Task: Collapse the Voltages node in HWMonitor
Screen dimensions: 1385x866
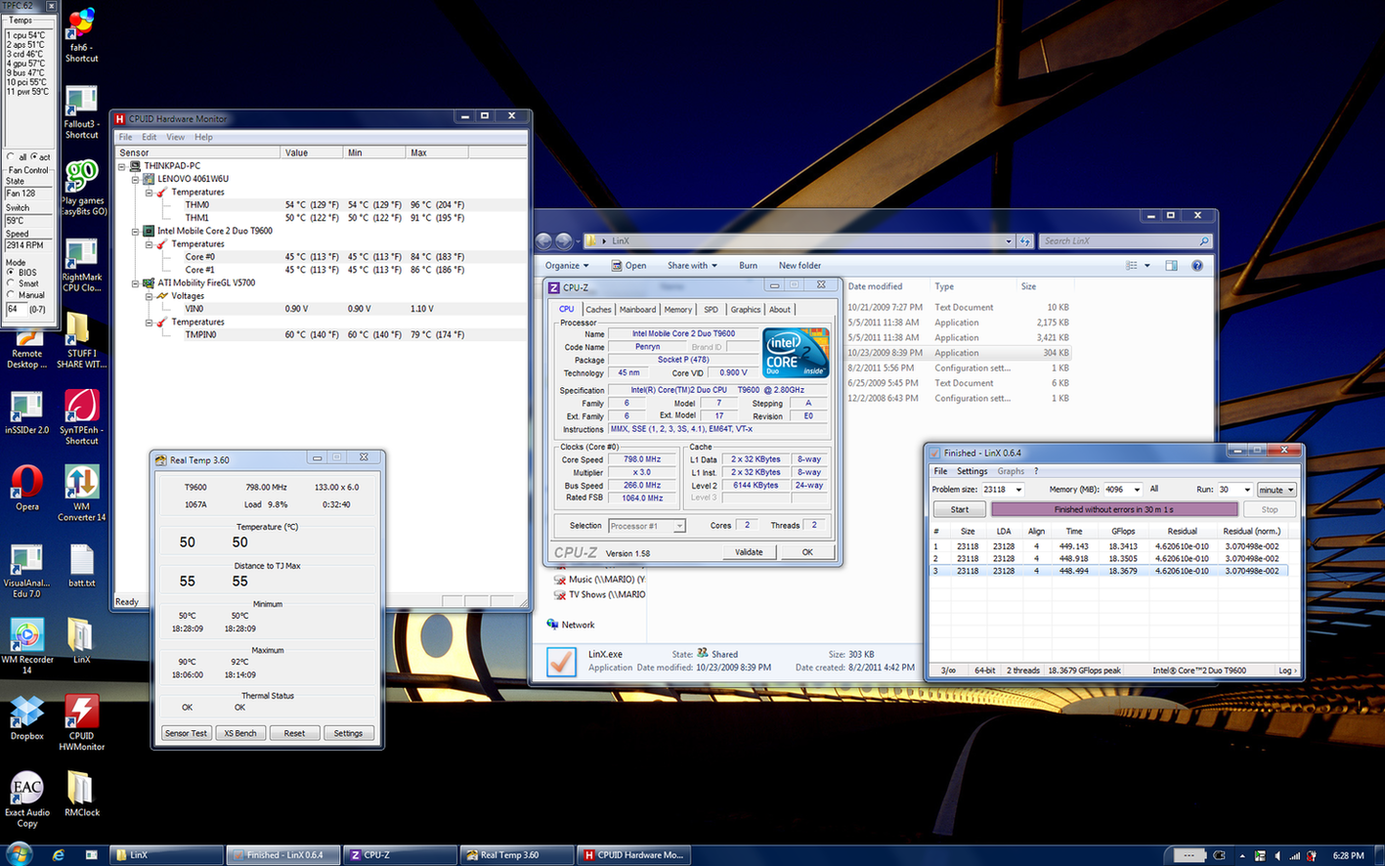Action: tap(149, 296)
